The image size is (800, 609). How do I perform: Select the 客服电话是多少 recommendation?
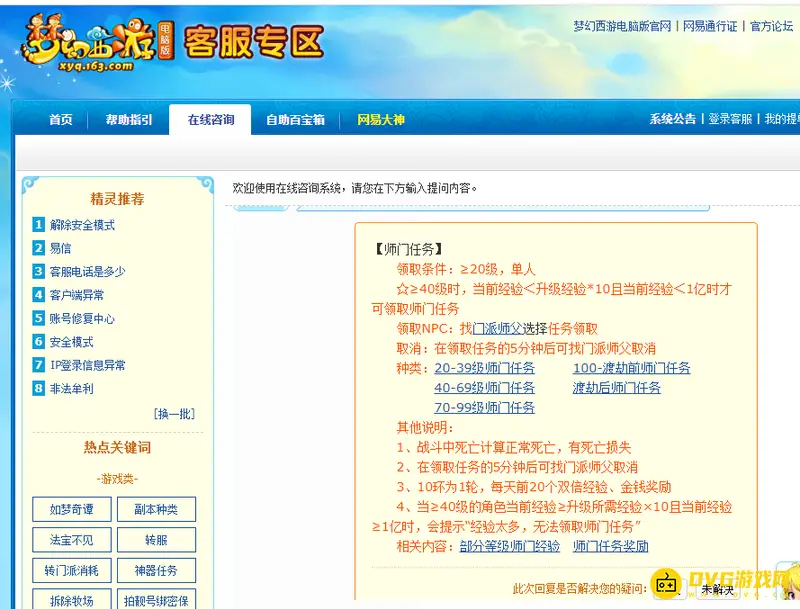pyautogui.click(x=87, y=272)
